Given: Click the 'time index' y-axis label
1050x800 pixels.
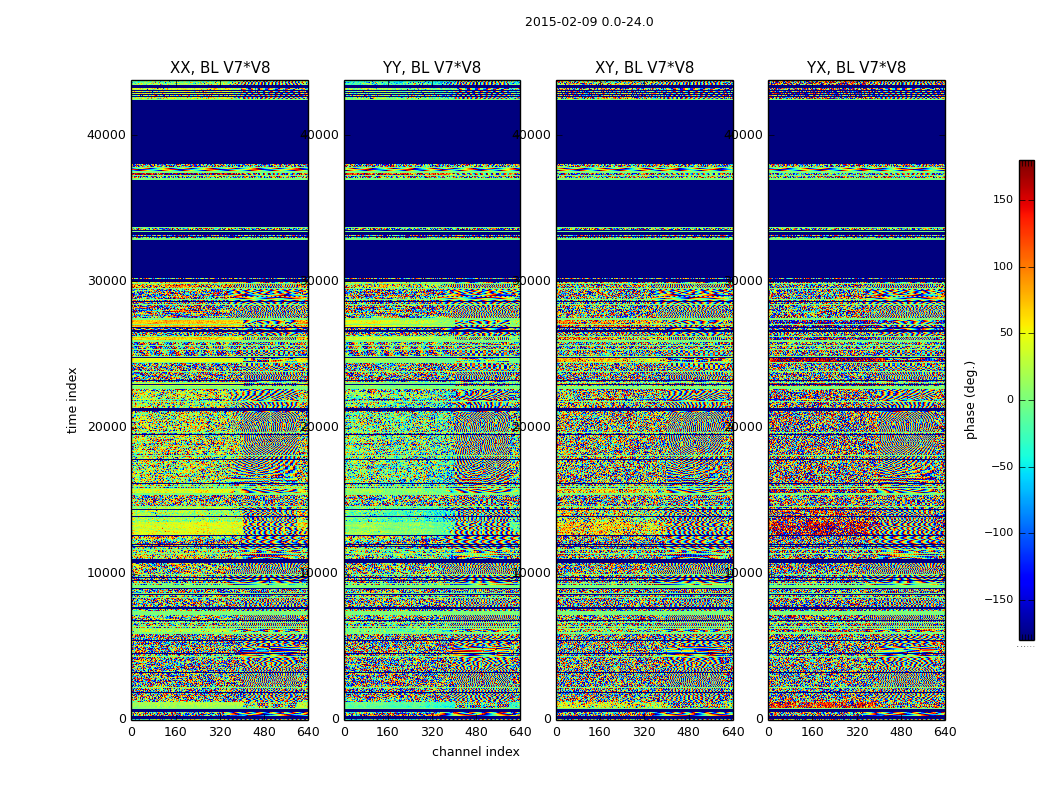Looking at the screenshot, I should pyautogui.click(x=72, y=400).
